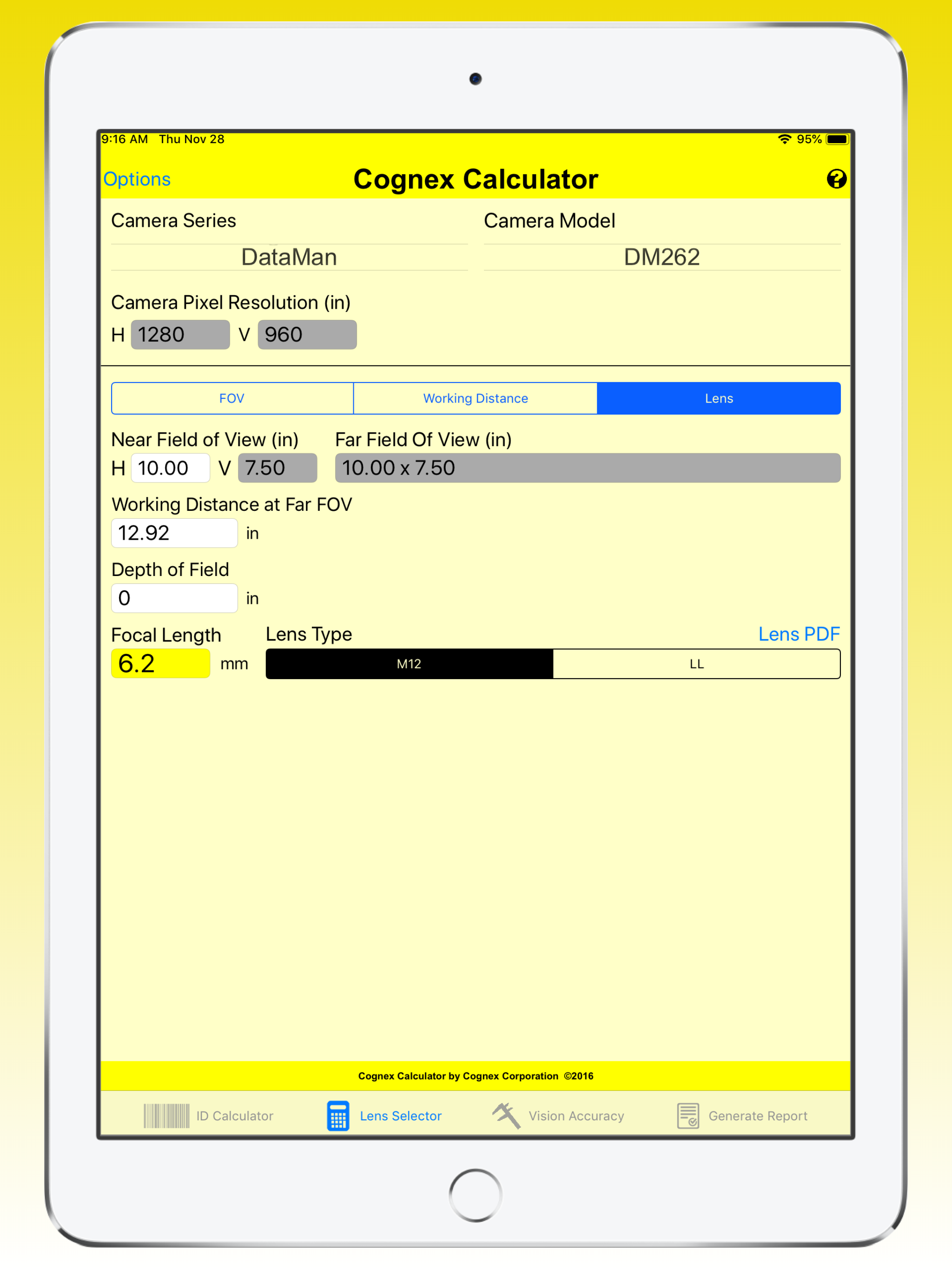Tap the Far Field Of View (in) label

[424, 440]
